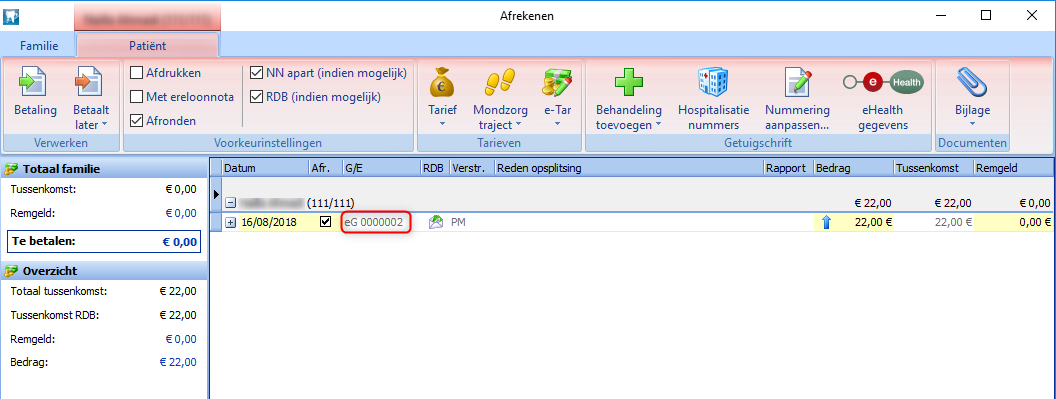
Task: Toggle RDB (indien mogelijk) checkbox
Action: coord(257,97)
